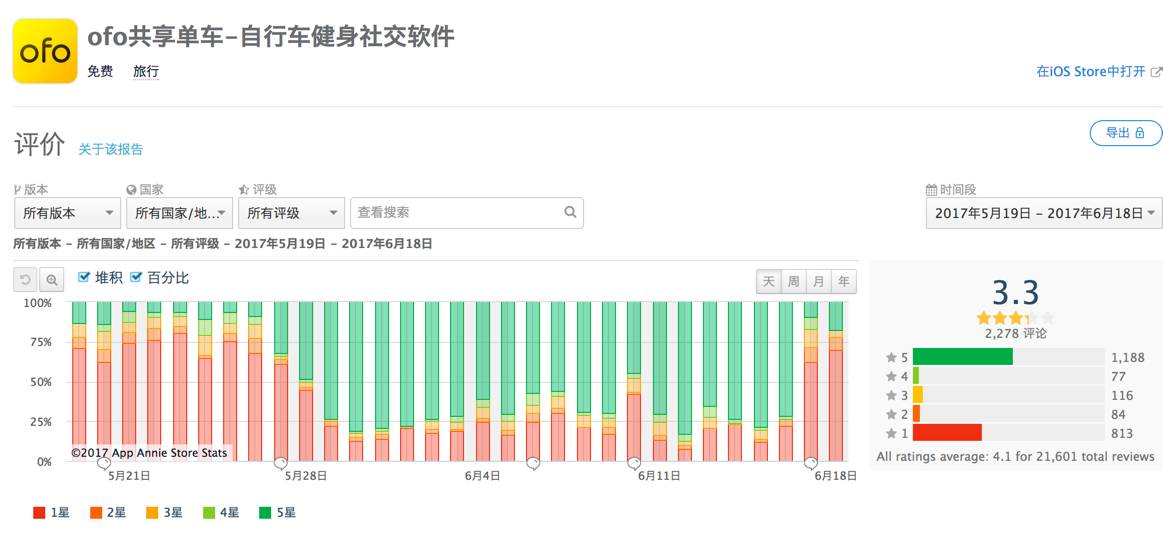Toggle the 堆积 stacked checkbox
The height and width of the screenshot is (546, 1163).
84,277
